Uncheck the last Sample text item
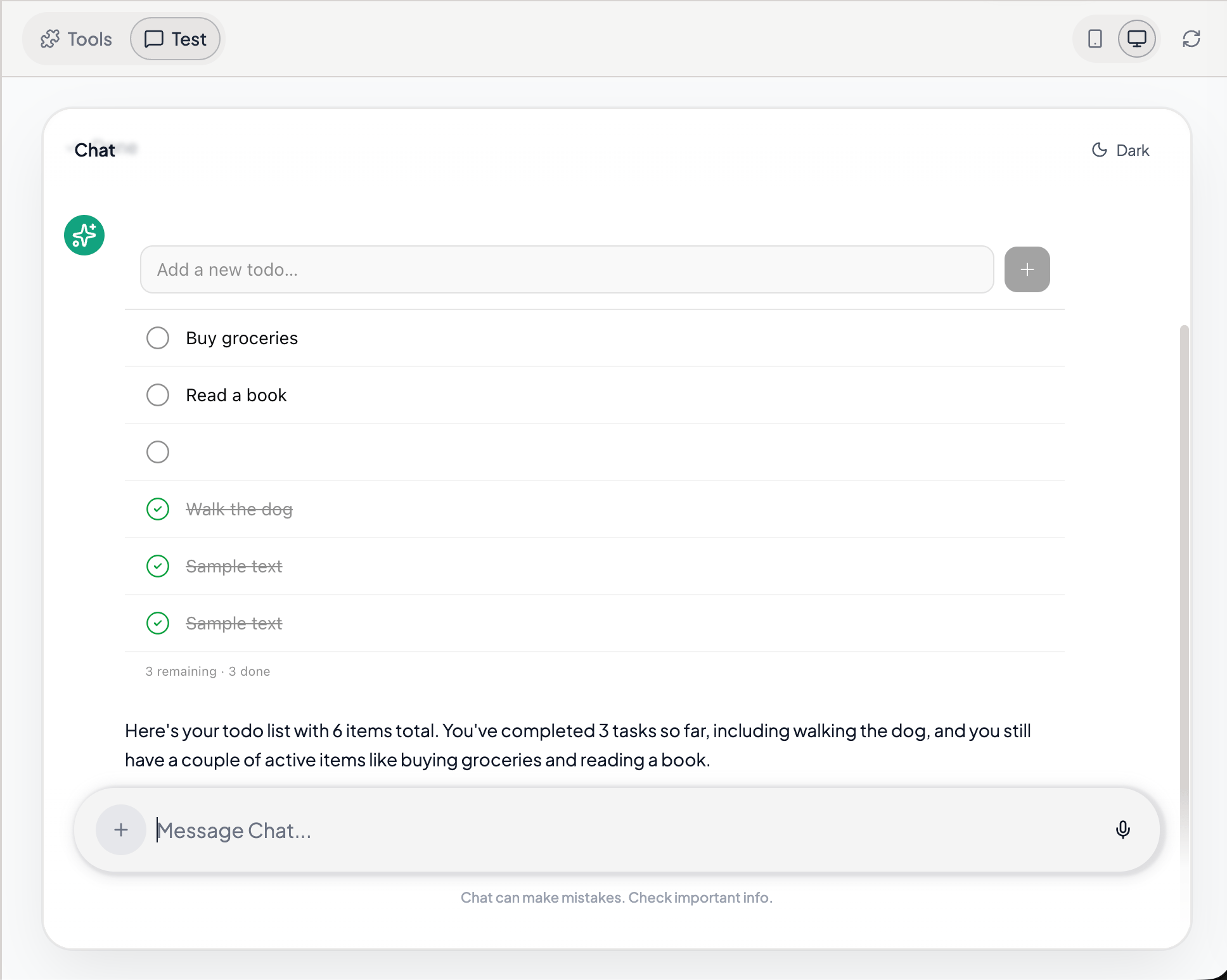This screenshot has width=1227, height=980. pyautogui.click(x=158, y=623)
